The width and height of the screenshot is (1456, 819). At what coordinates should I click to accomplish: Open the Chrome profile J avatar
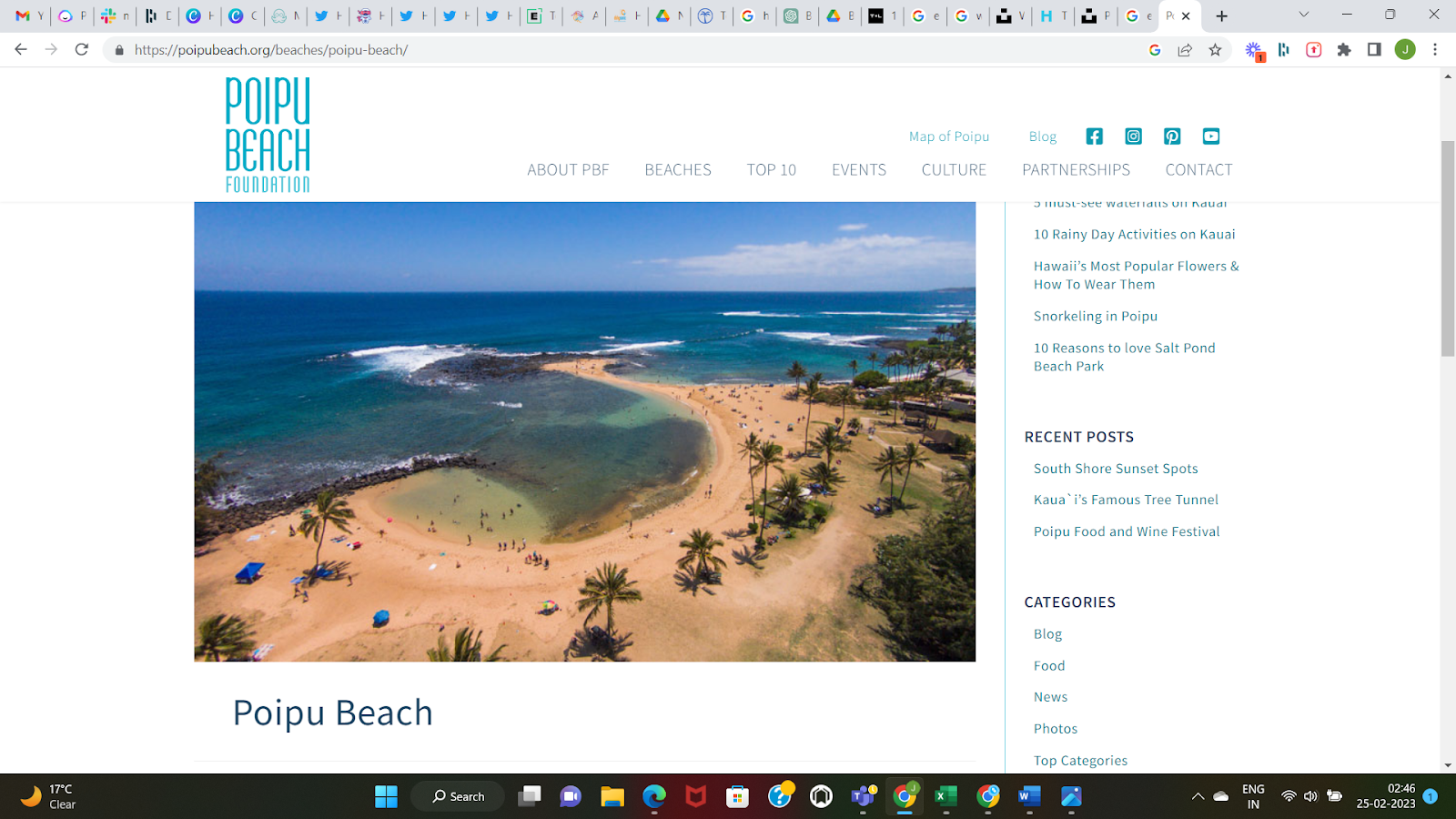[x=1405, y=50]
